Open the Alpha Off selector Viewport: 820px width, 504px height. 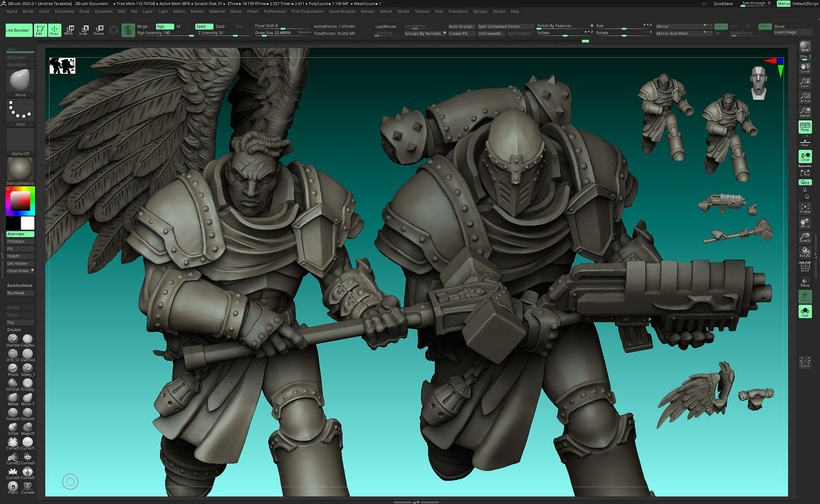tap(20, 142)
